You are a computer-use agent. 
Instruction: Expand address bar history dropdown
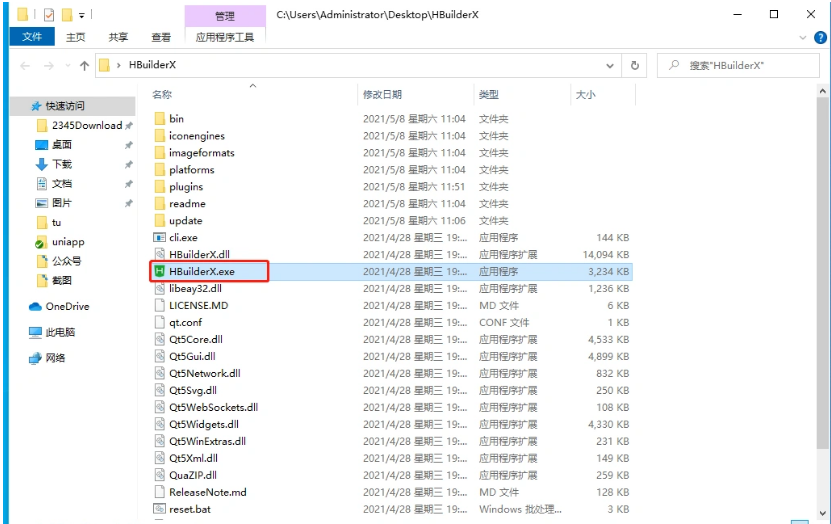(610, 66)
